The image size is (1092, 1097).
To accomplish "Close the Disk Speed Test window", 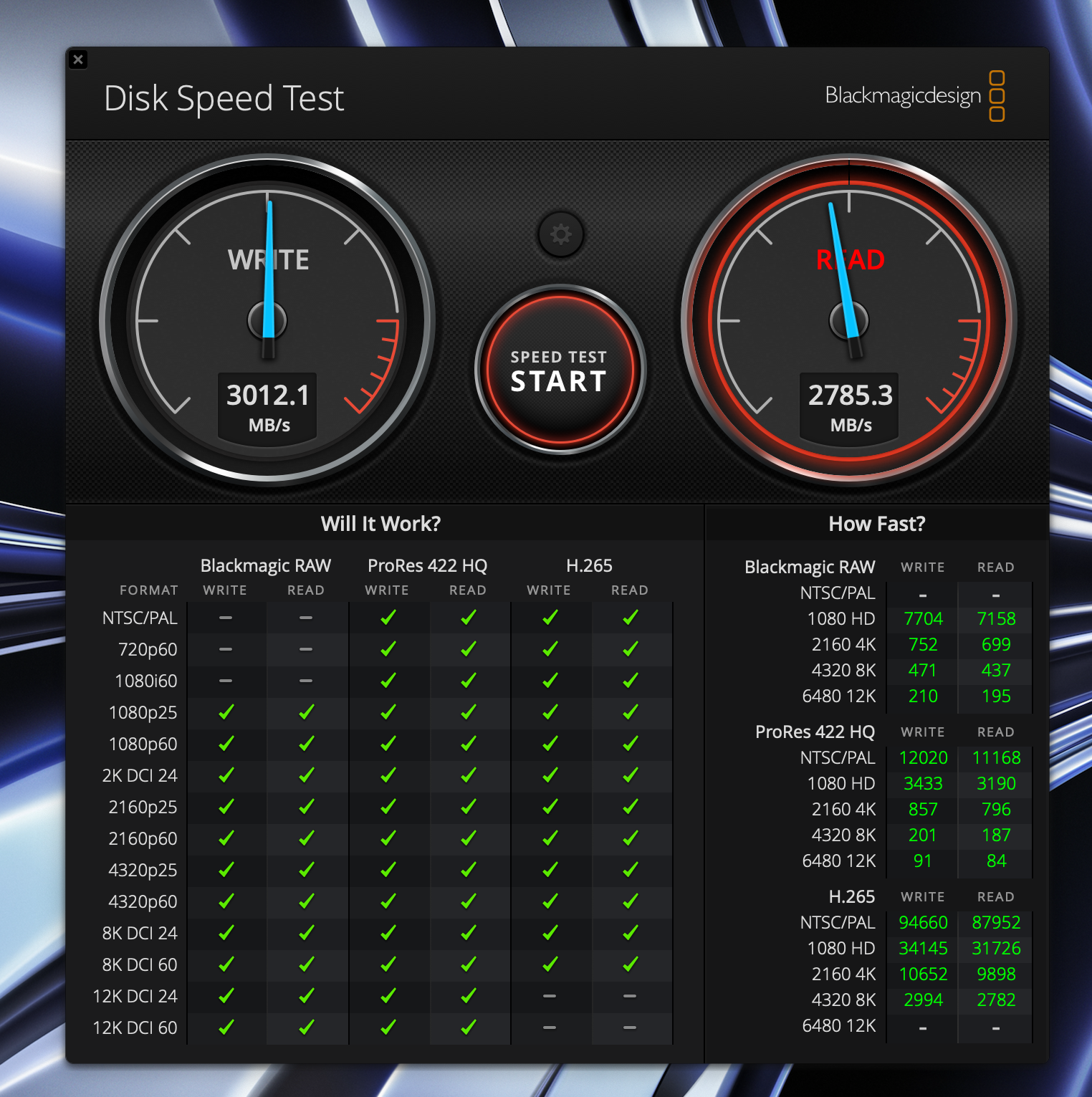I will click(x=78, y=59).
